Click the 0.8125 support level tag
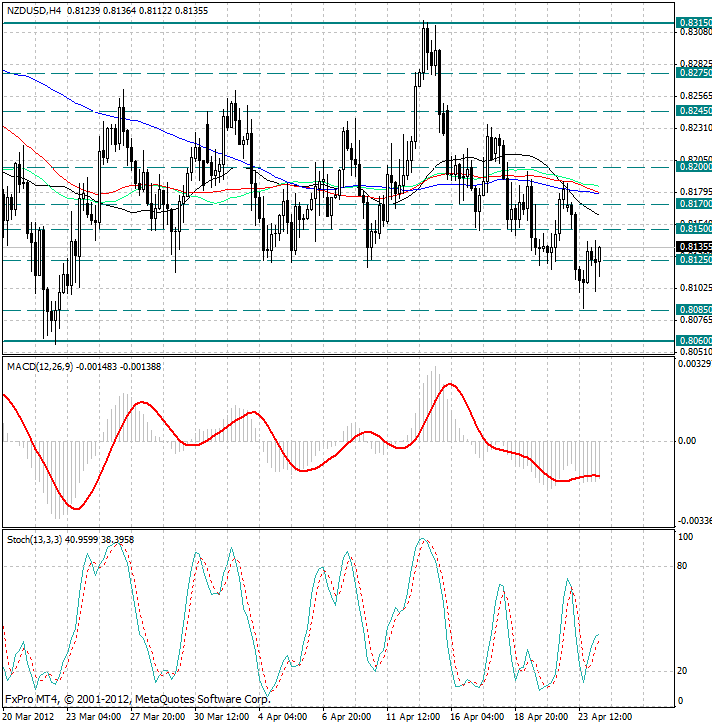The image size is (712, 724). [x=694, y=260]
